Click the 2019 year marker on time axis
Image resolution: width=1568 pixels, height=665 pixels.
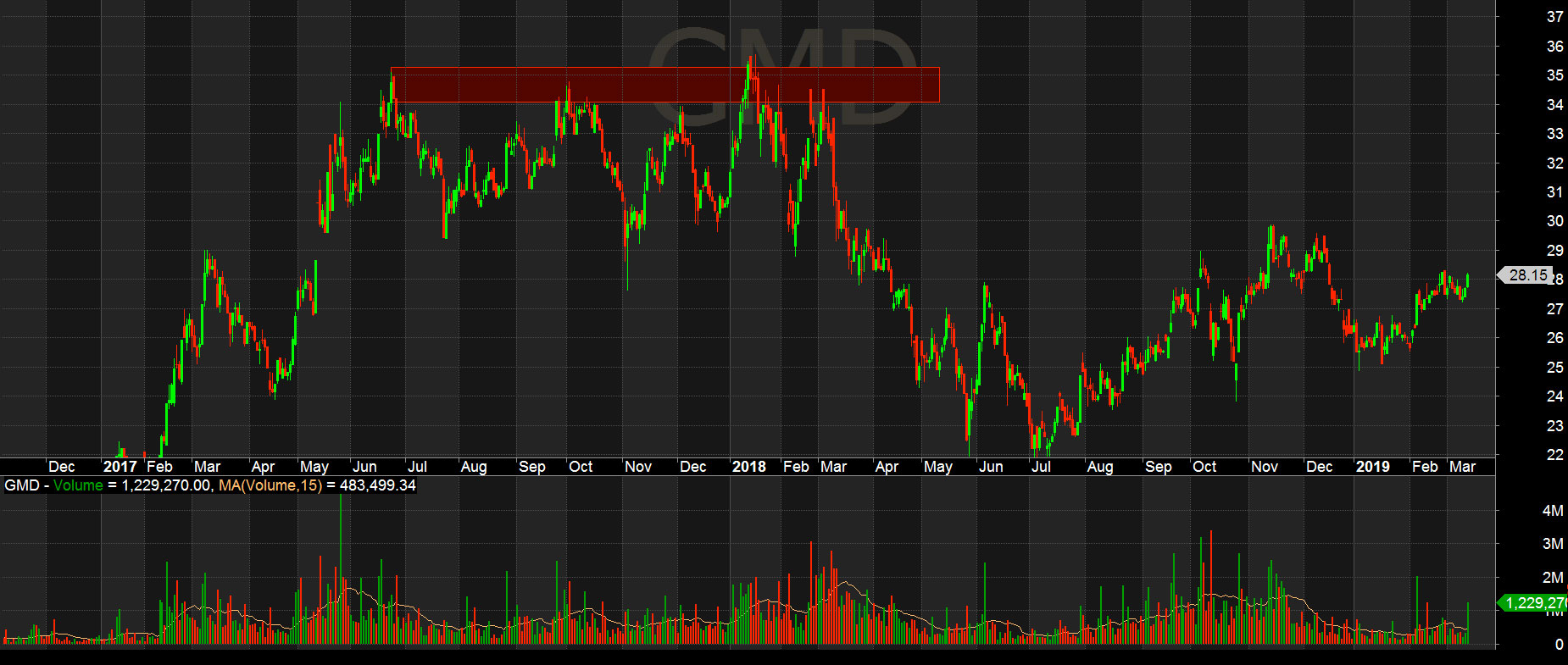click(x=1372, y=467)
